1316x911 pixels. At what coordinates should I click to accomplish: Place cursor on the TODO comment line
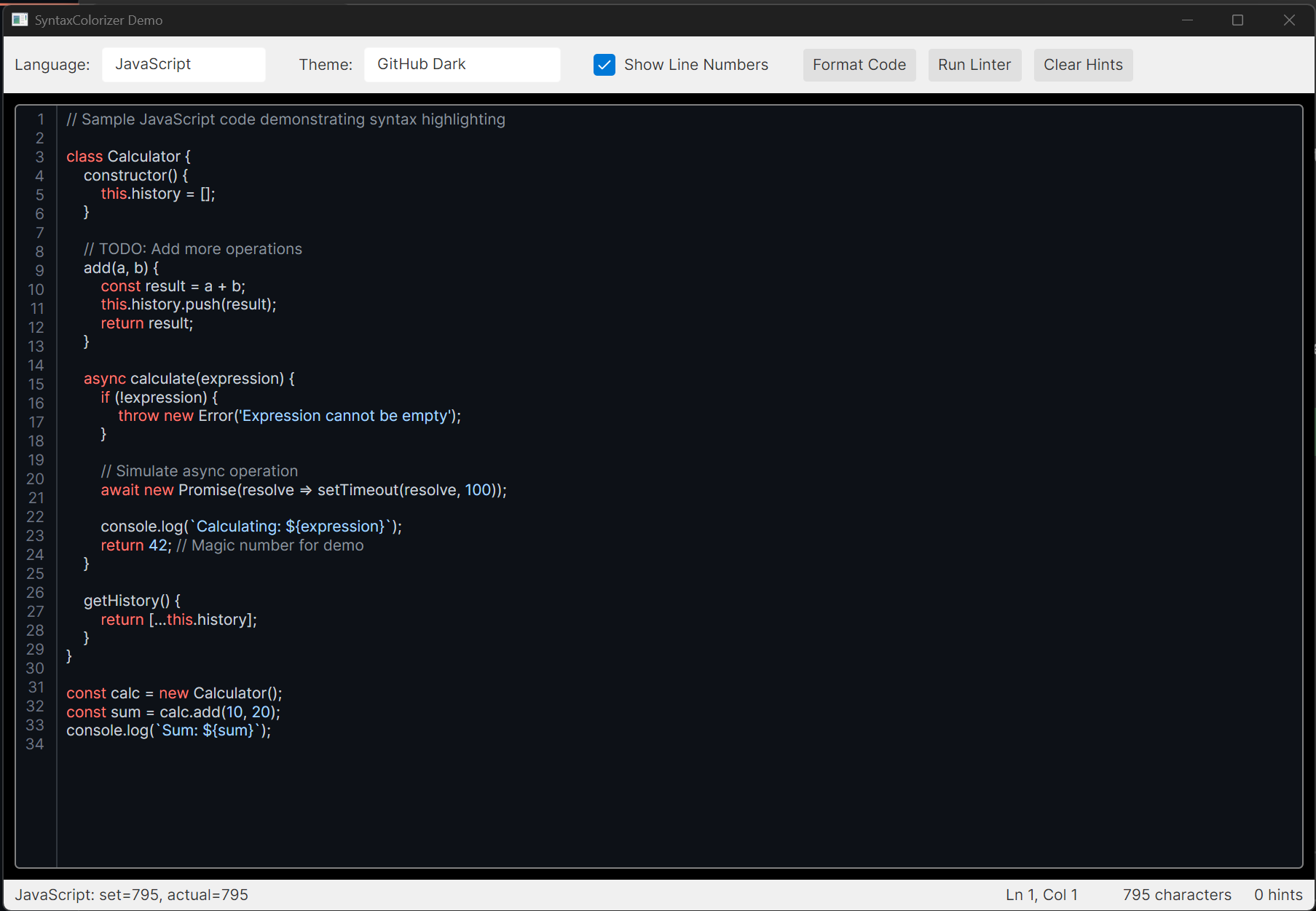[x=192, y=248]
